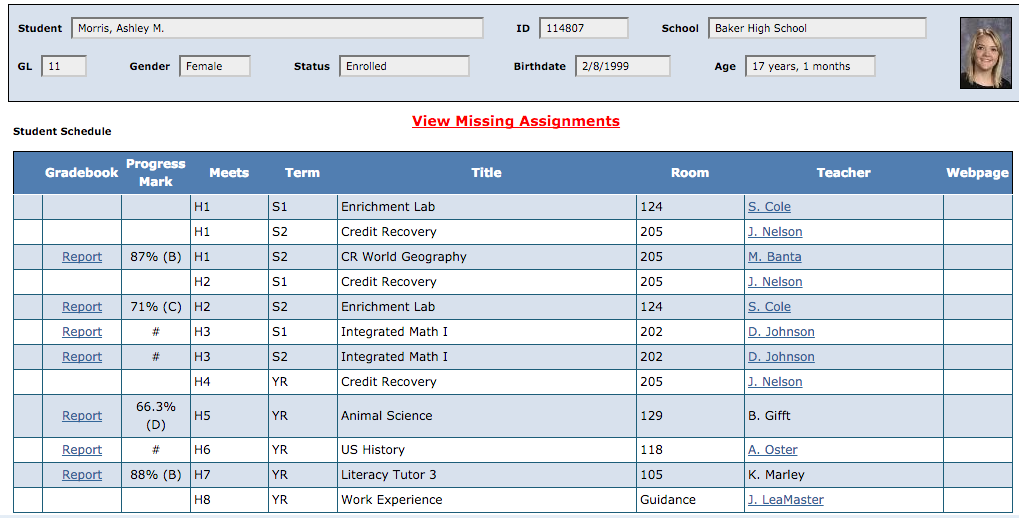Click the Age field showing 17 years
The height and width of the screenshot is (518, 1019).
pyautogui.click(x=810, y=66)
